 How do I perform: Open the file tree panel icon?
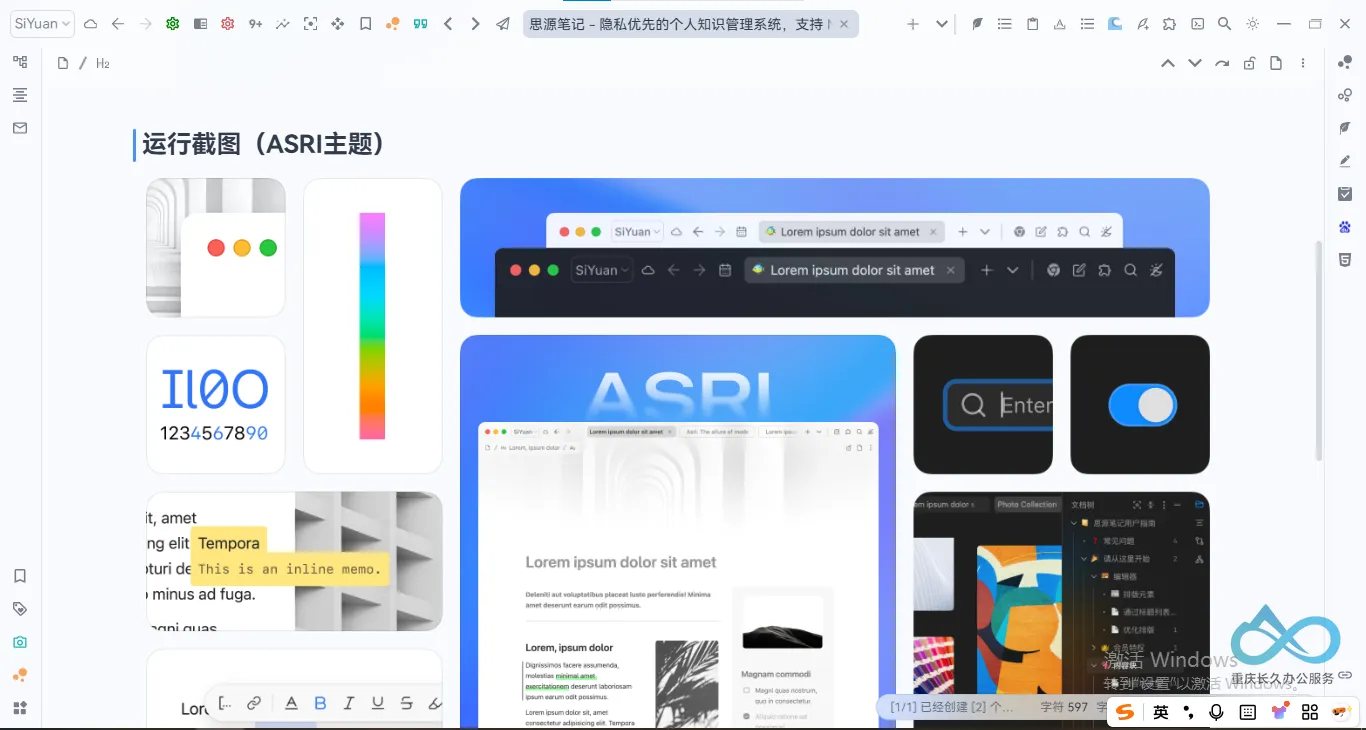coord(20,62)
